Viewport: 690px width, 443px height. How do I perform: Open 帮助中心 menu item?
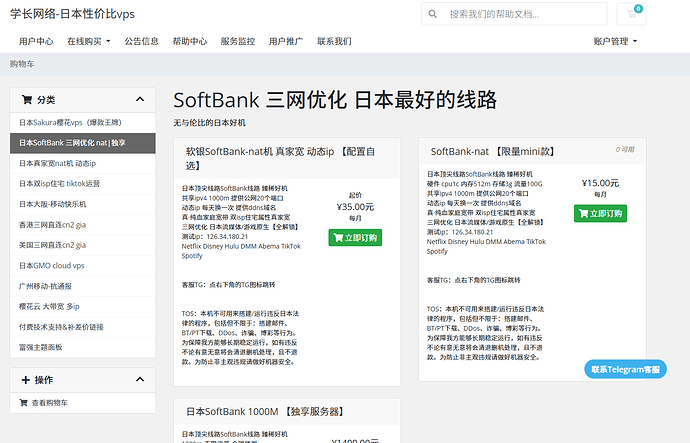(190, 41)
